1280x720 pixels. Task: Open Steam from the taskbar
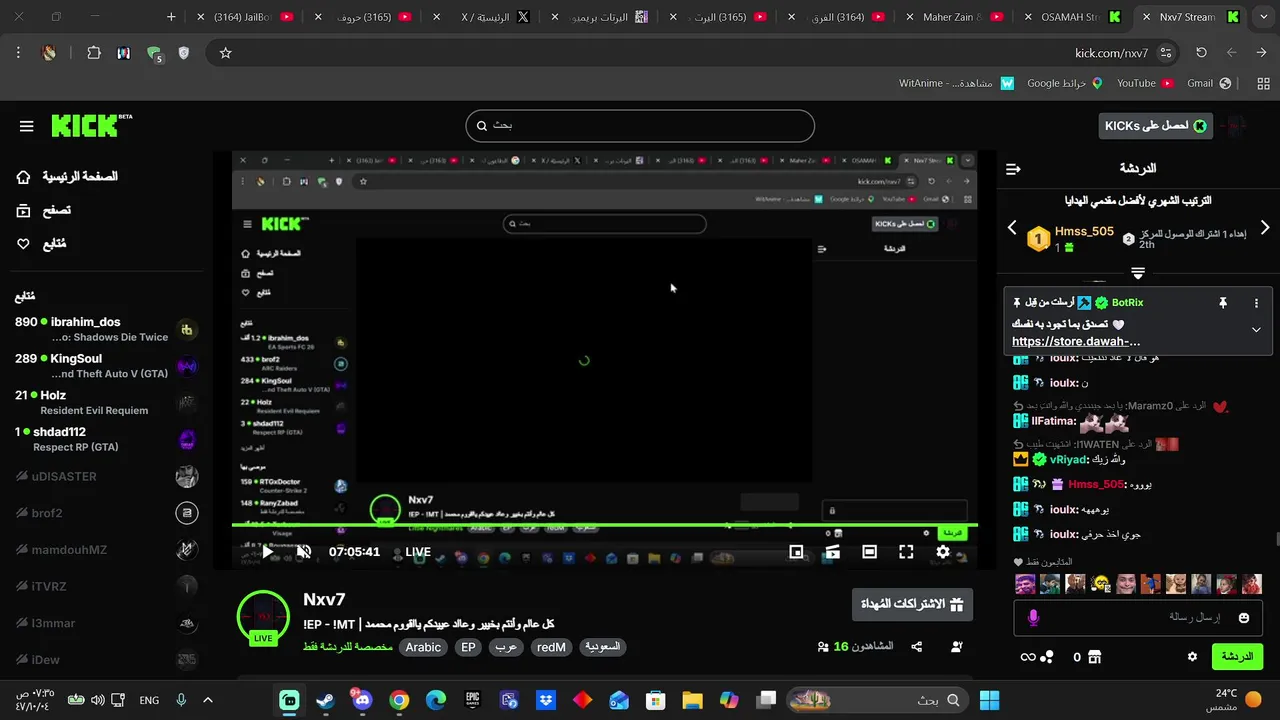pos(326,700)
